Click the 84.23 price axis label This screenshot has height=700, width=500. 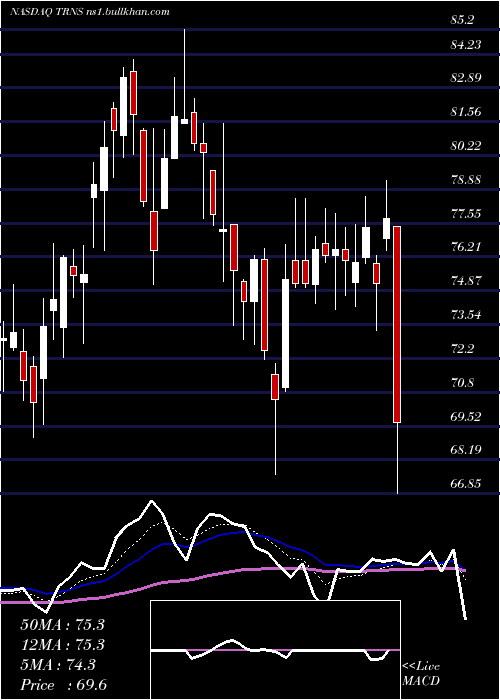click(466, 45)
